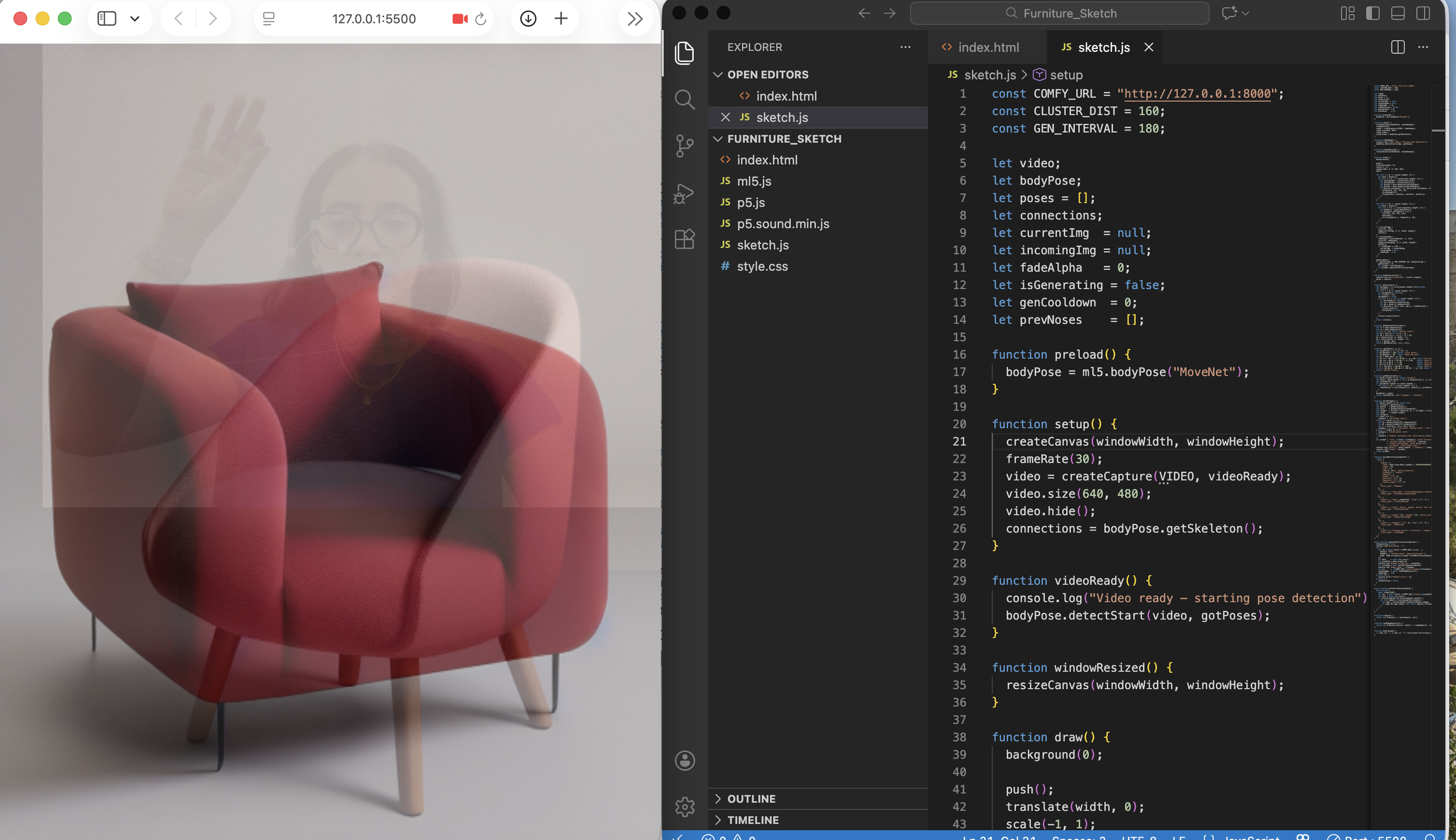Image resolution: width=1456 pixels, height=840 pixels.
Task: Close the sketch.js editor tab
Action: pos(1148,47)
